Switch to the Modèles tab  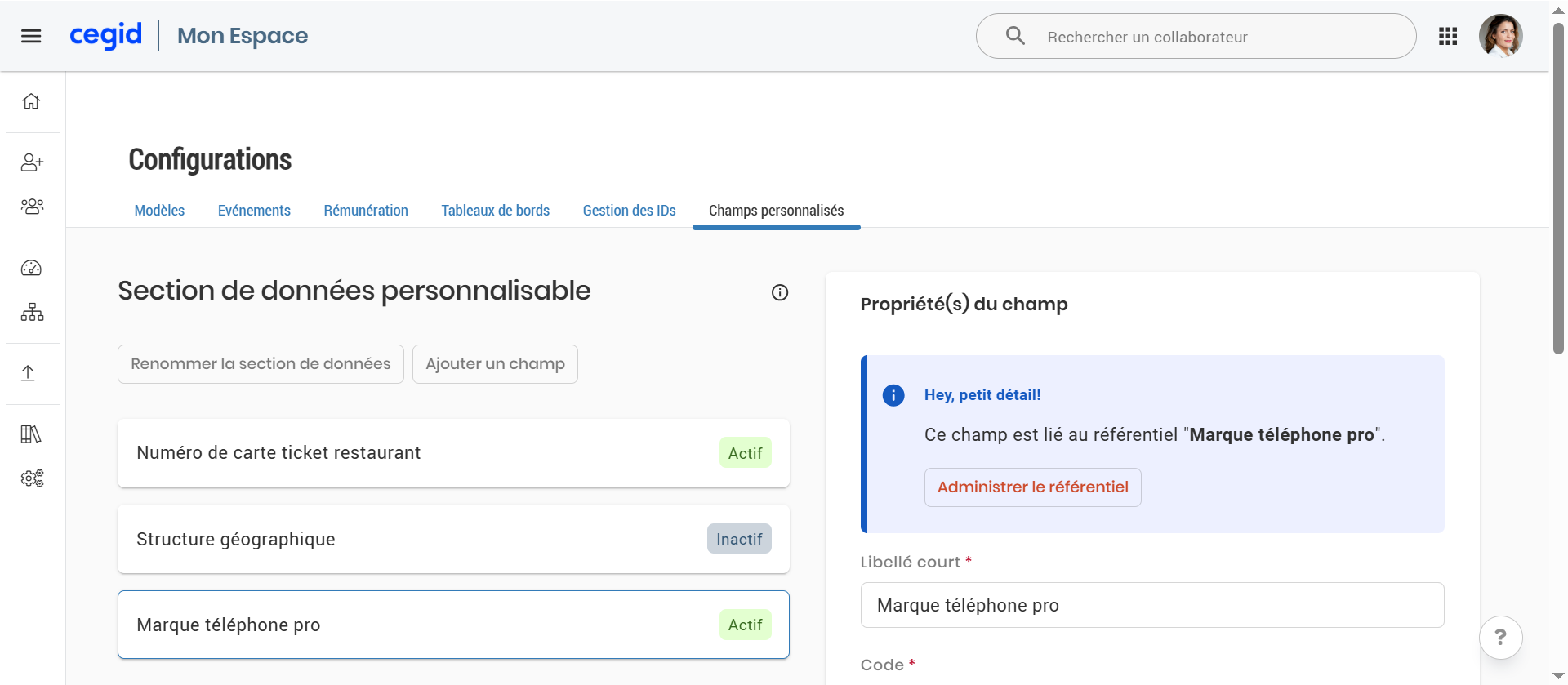[x=159, y=211]
